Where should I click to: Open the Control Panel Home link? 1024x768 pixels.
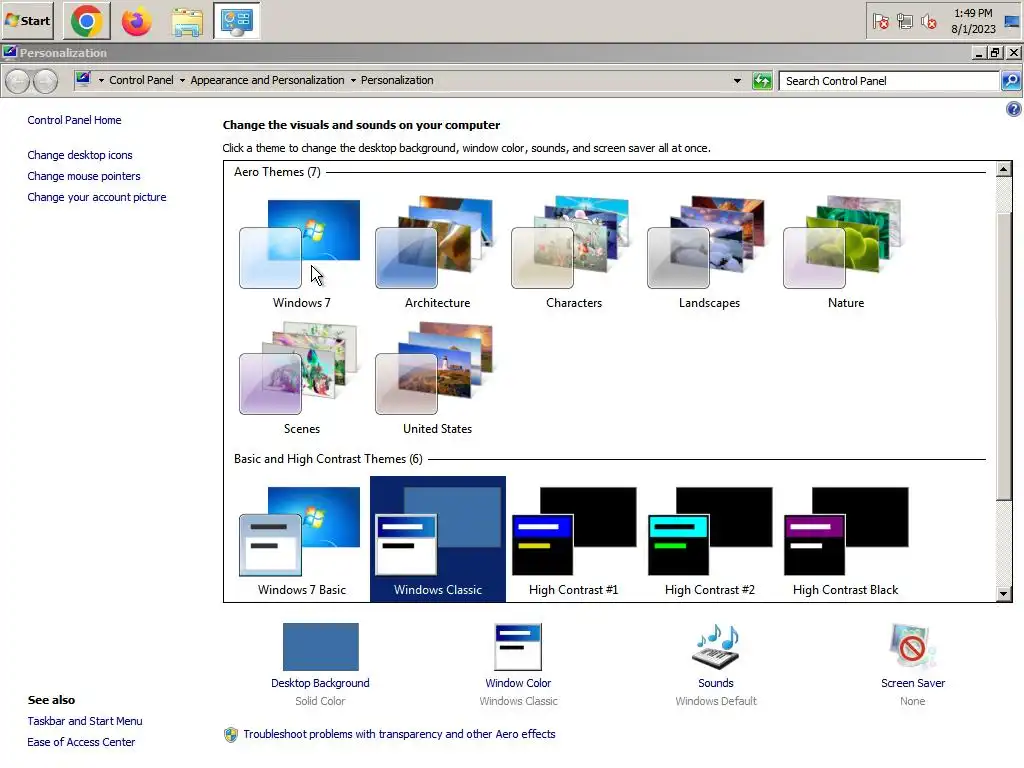74,120
